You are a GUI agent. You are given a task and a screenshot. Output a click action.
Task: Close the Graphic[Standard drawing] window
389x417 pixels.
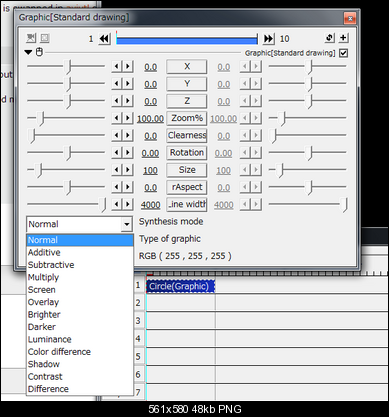coord(350,18)
